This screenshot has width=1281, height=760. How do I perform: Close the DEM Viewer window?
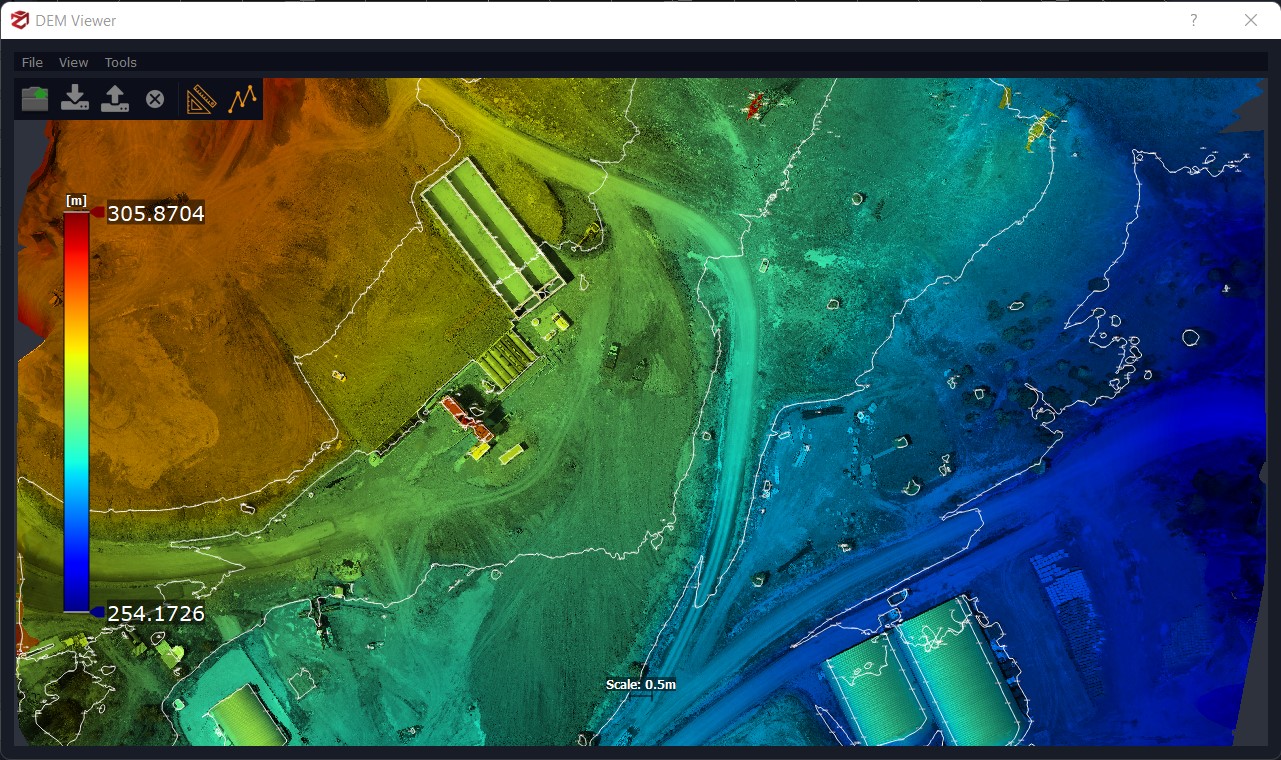click(x=1250, y=20)
